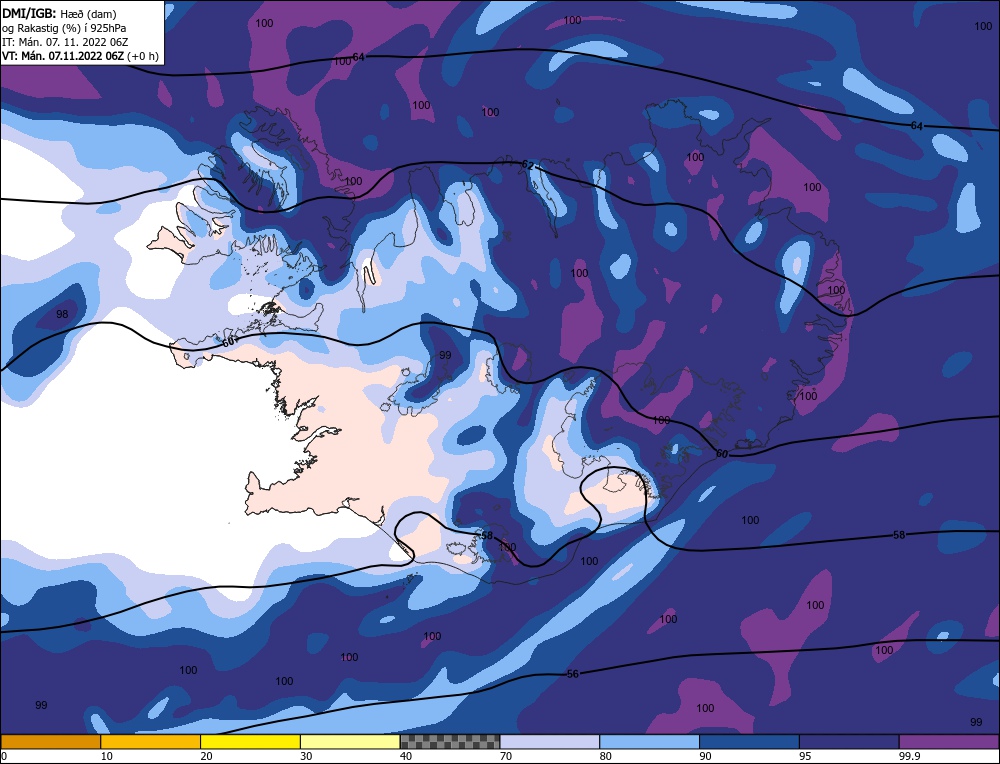Click the bold 'VT: Mán. 07.11.2022 06Z' line
Image resolution: width=1000 pixels, height=764 pixels.
(x=63, y=56)
